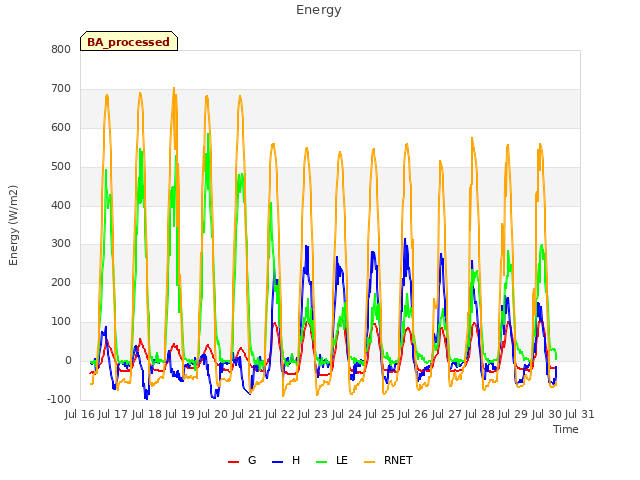Viewport: 640px width, 480px height.
Task: Click the Jul 25 x-axis tick label
Action: [x=381, y=415]
